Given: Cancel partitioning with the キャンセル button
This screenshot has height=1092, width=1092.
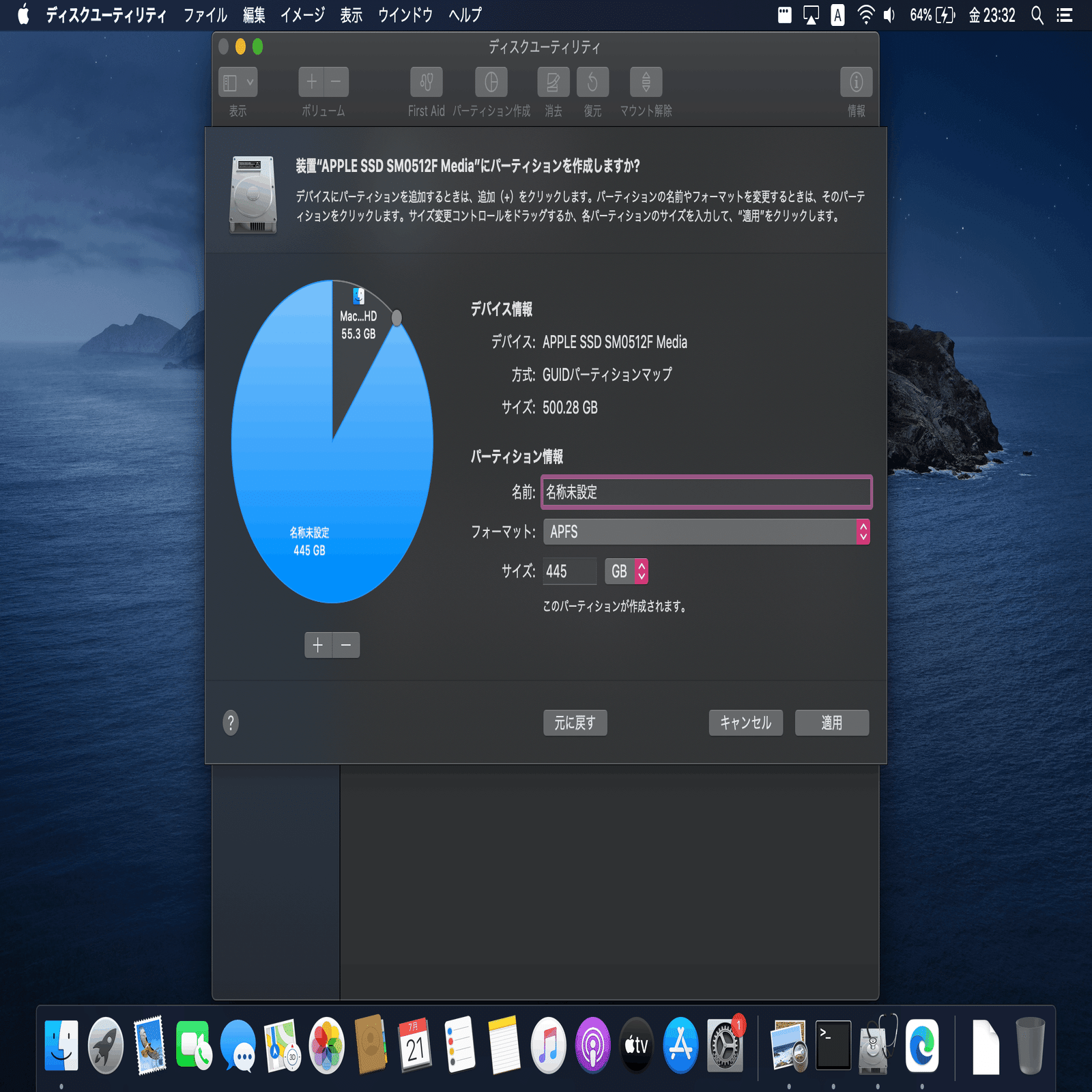Looking at the screenshot, I should (x=745, y=722).
